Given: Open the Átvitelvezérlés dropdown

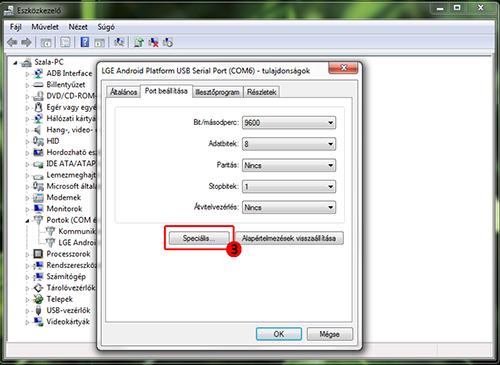Looking at the screenshot, I should click(289, 207).
